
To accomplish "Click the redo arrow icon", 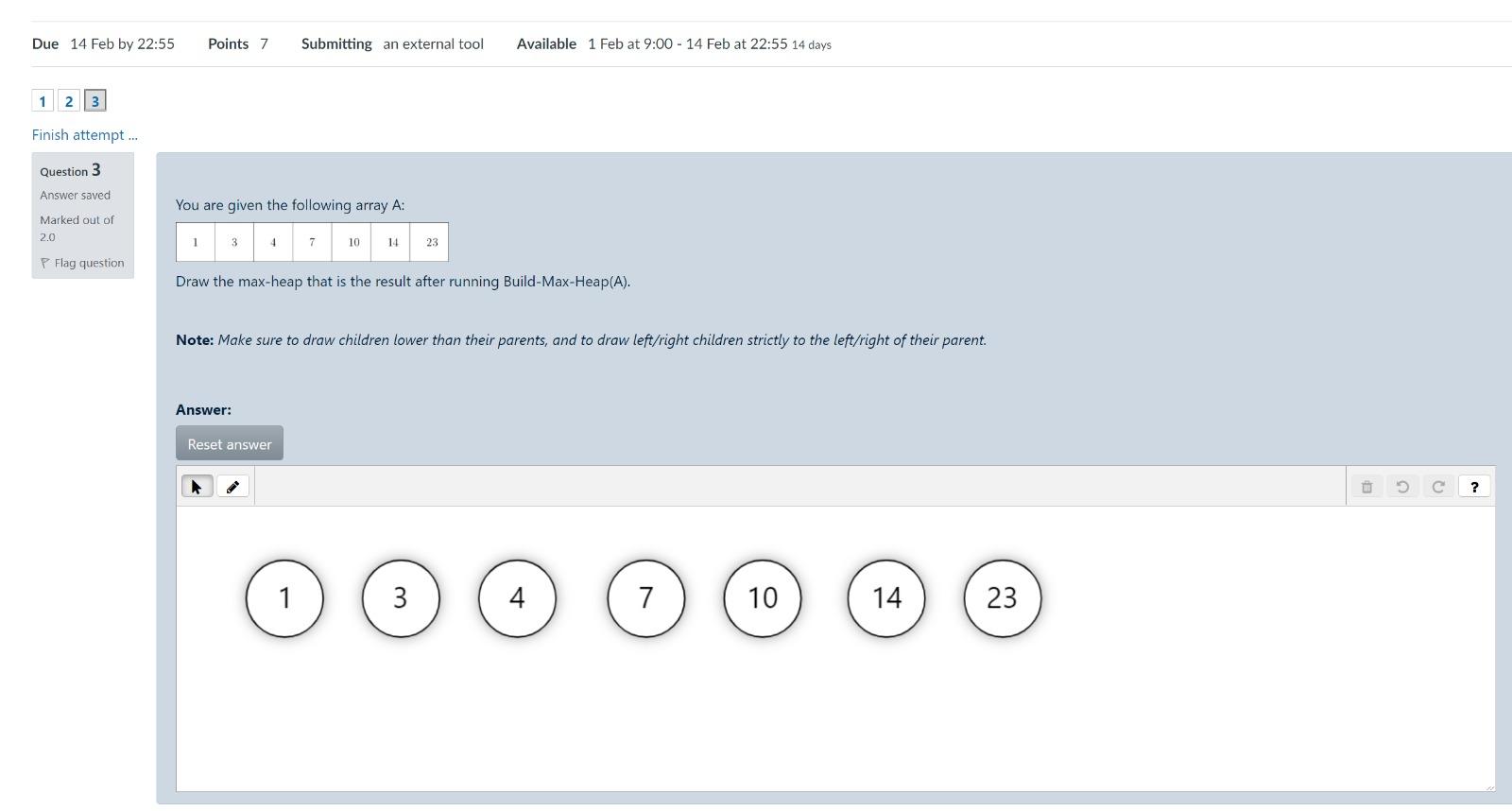I will [x=1438, y=487].
